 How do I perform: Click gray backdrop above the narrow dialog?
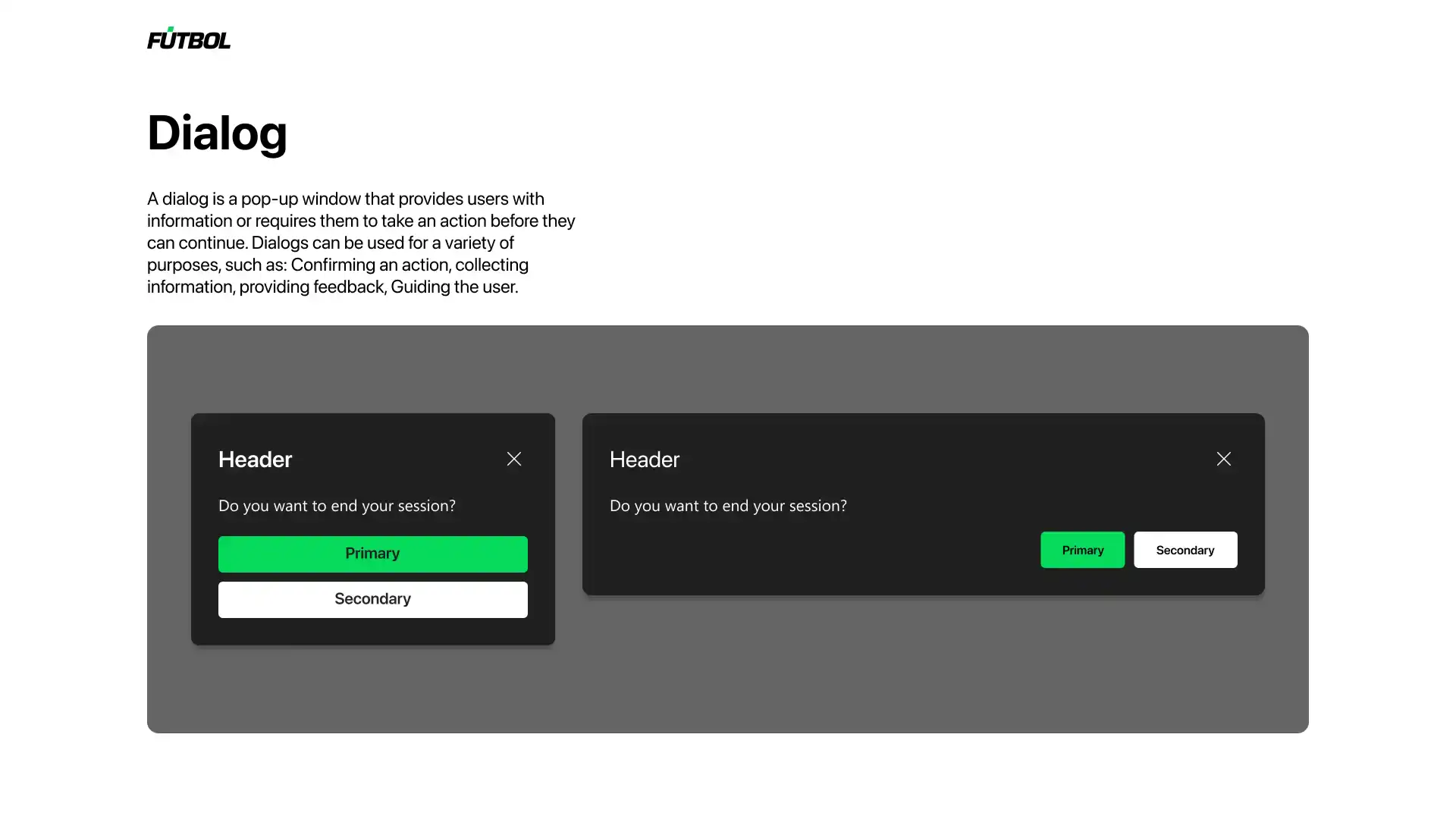click(x=372, y=370)
